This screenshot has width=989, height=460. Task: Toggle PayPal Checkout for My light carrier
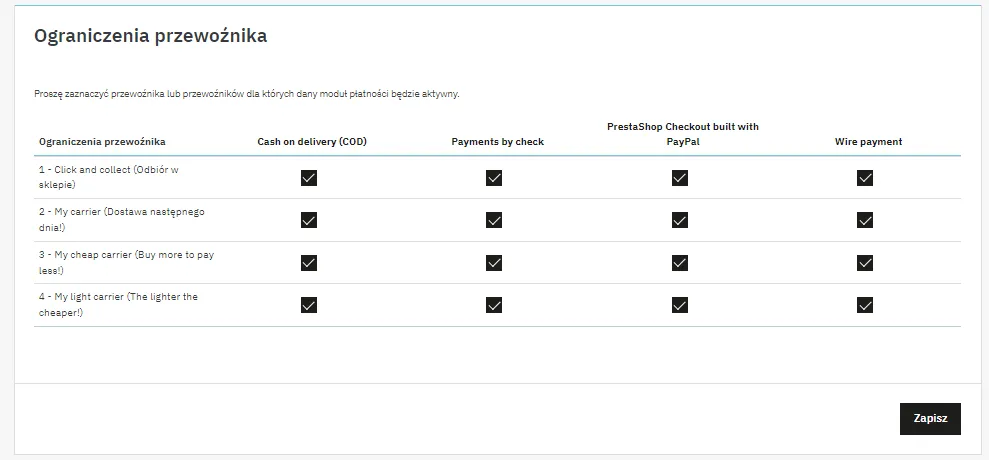pos(680,305)
